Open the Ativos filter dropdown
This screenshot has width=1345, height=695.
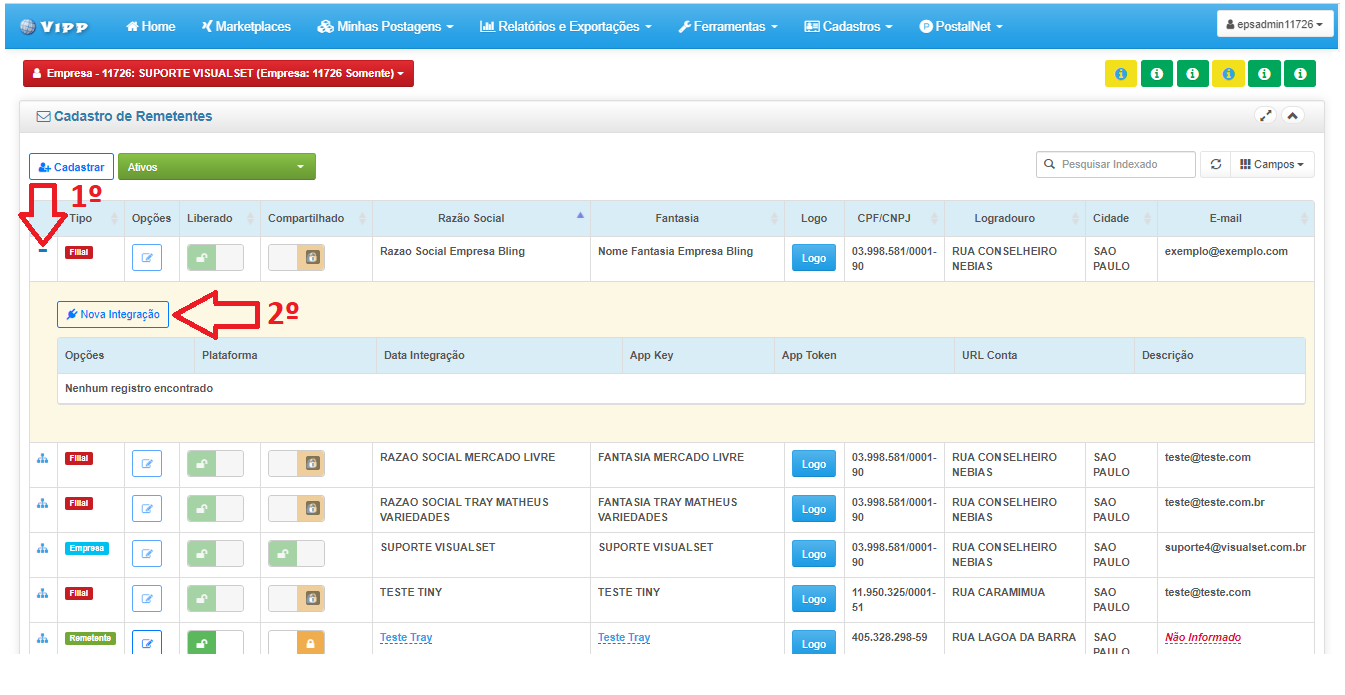[x=217, y=167]
